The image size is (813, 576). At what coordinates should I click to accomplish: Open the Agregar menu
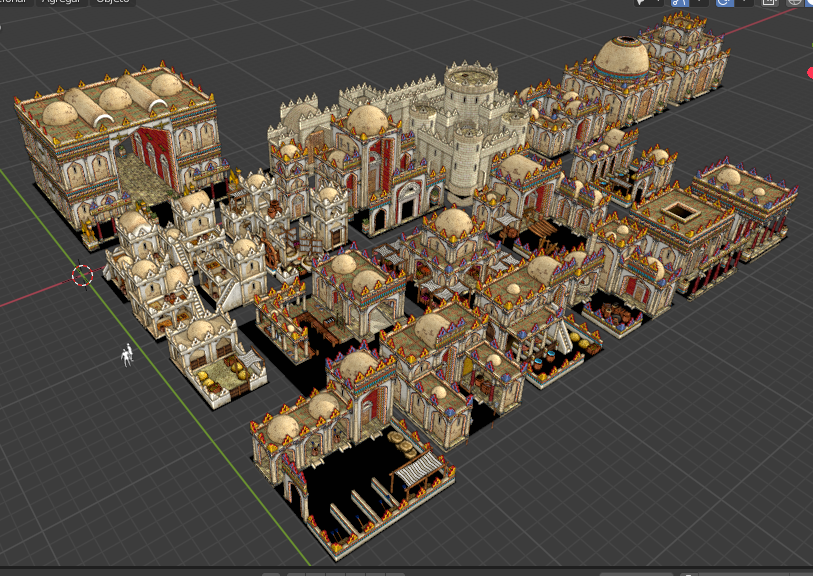coord(61,2)
